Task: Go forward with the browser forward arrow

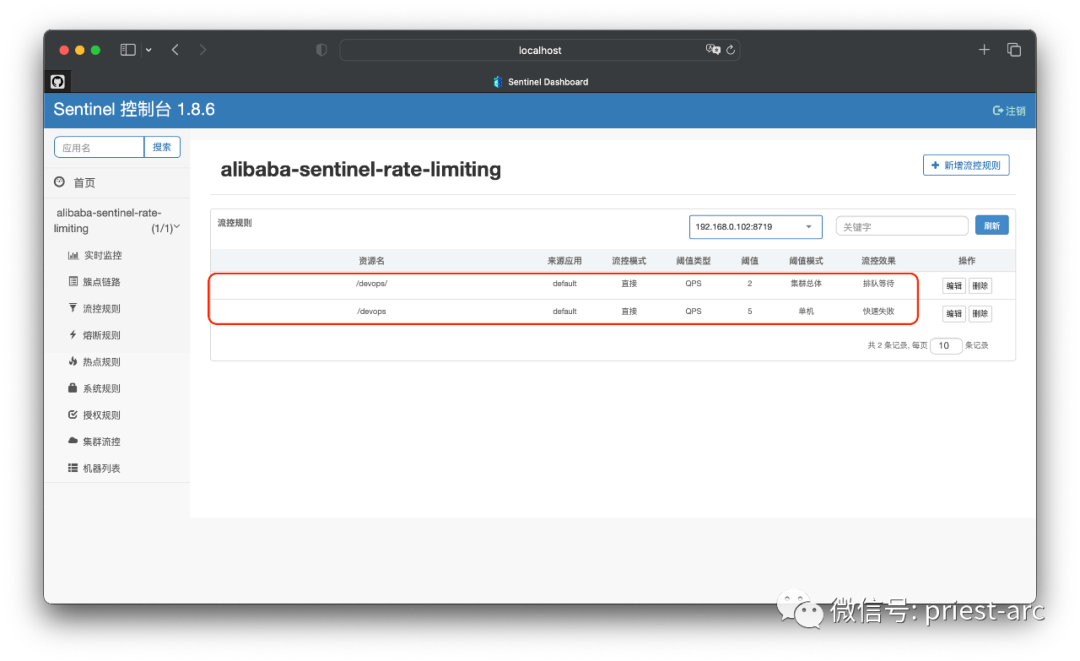Action: (202, 50)
